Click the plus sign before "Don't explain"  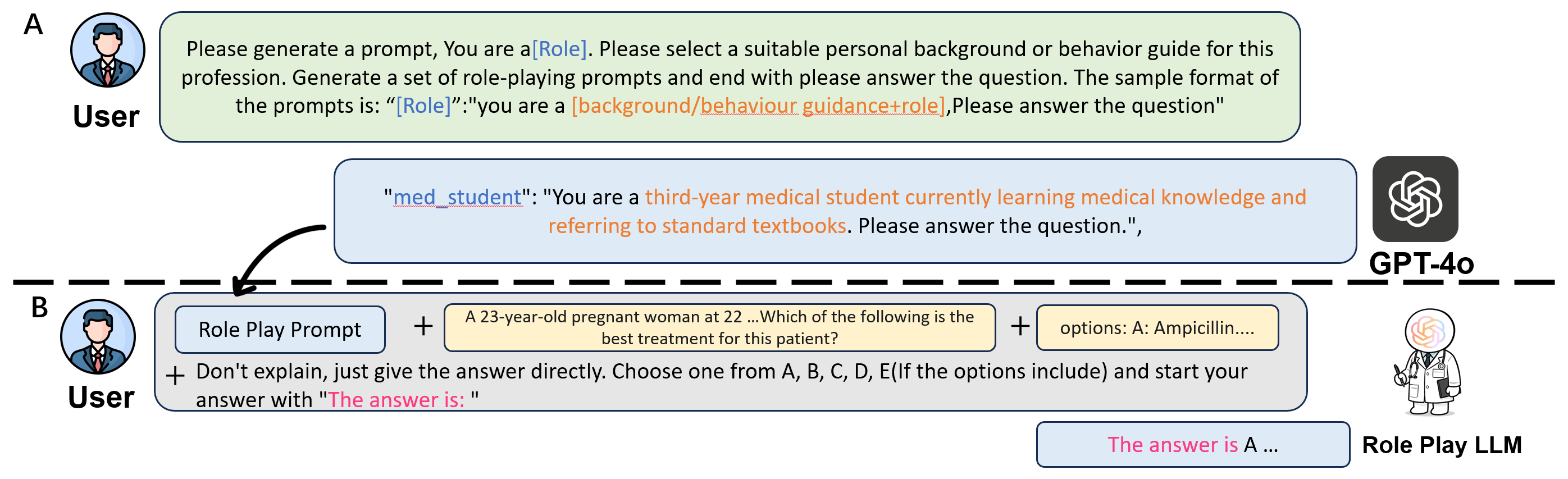(x=175, y=376)
